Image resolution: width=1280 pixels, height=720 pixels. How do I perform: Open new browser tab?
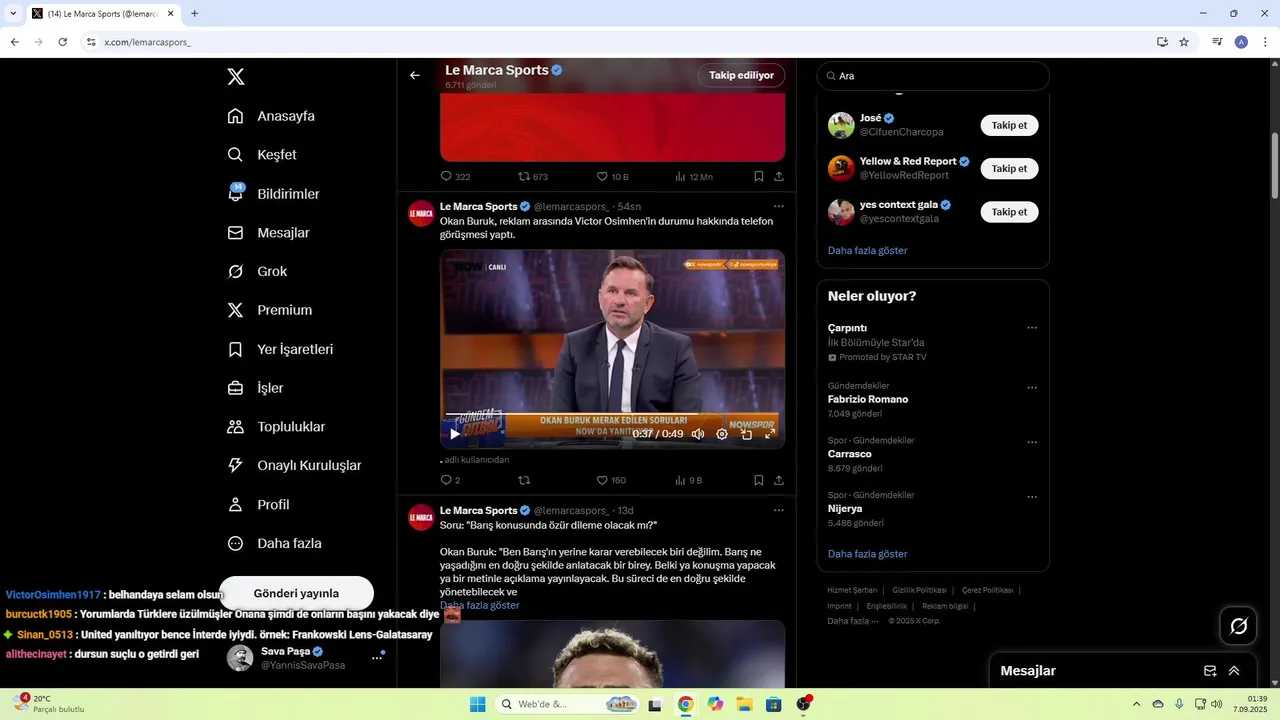pyautogui.click(x=194, y=14)
